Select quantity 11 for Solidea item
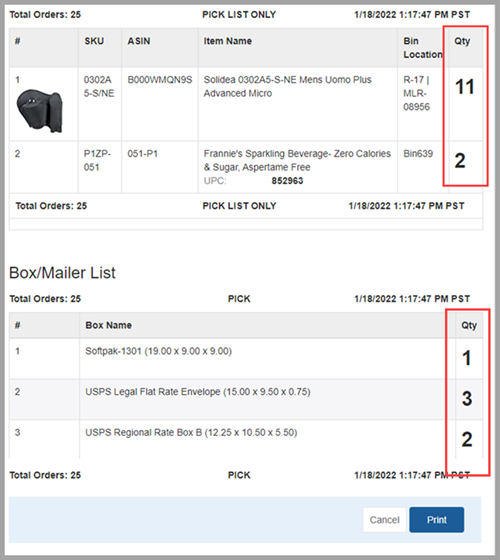500x560 pixels. point(465,87)
